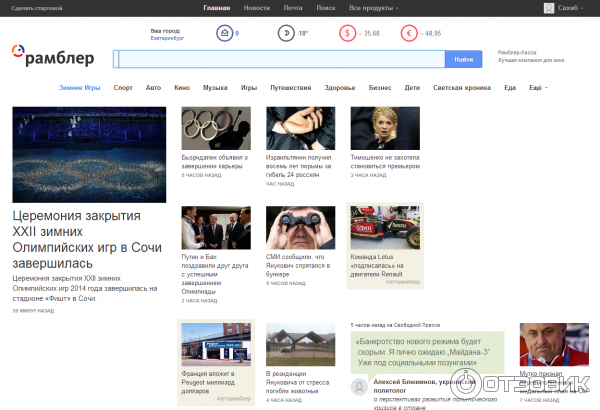Open the binoculars Yanukovych news thumbnail
The image size is (600, 410).
tap(300, 227)
